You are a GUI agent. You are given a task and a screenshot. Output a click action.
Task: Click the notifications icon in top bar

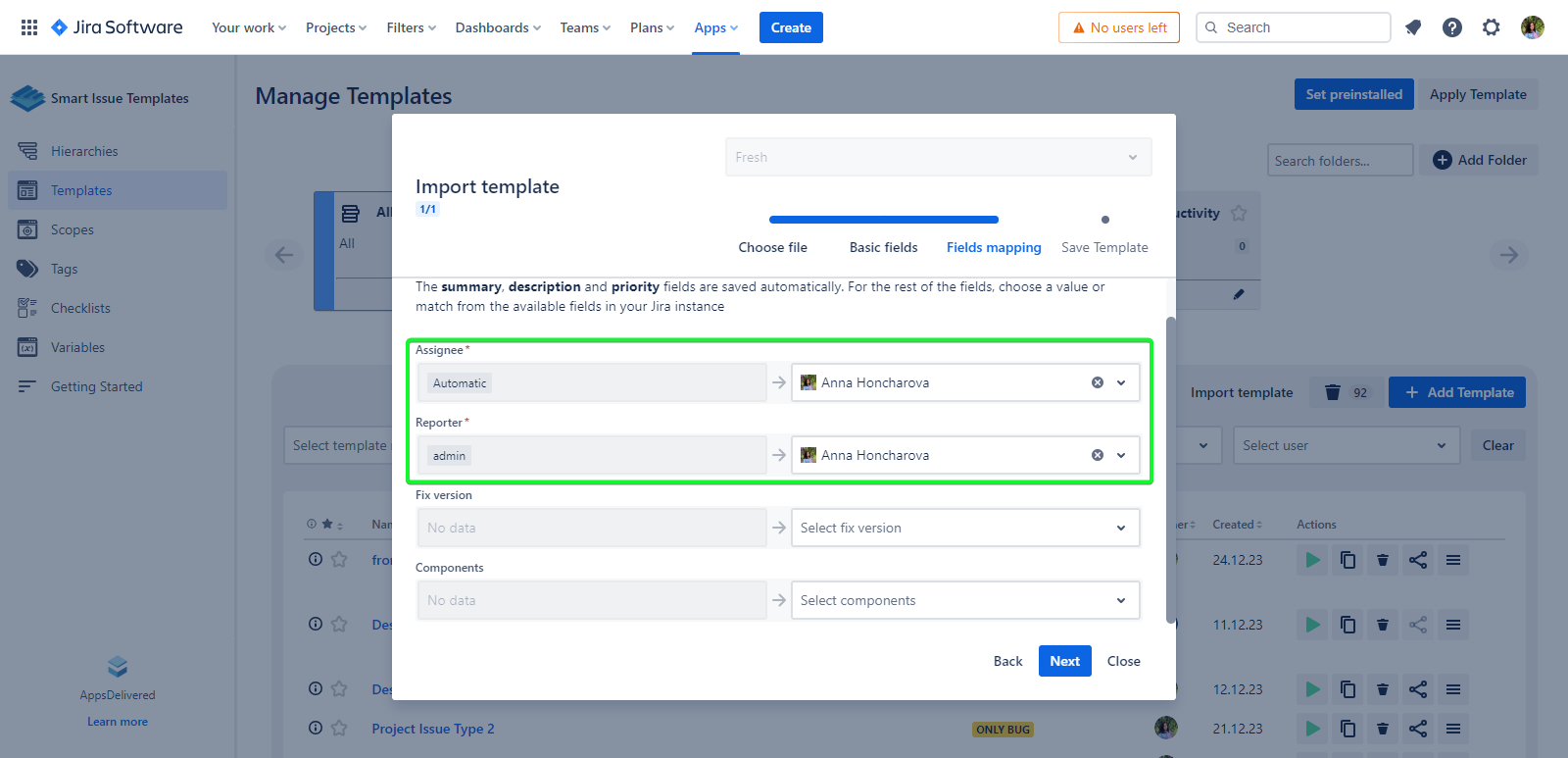[1413, 27]
